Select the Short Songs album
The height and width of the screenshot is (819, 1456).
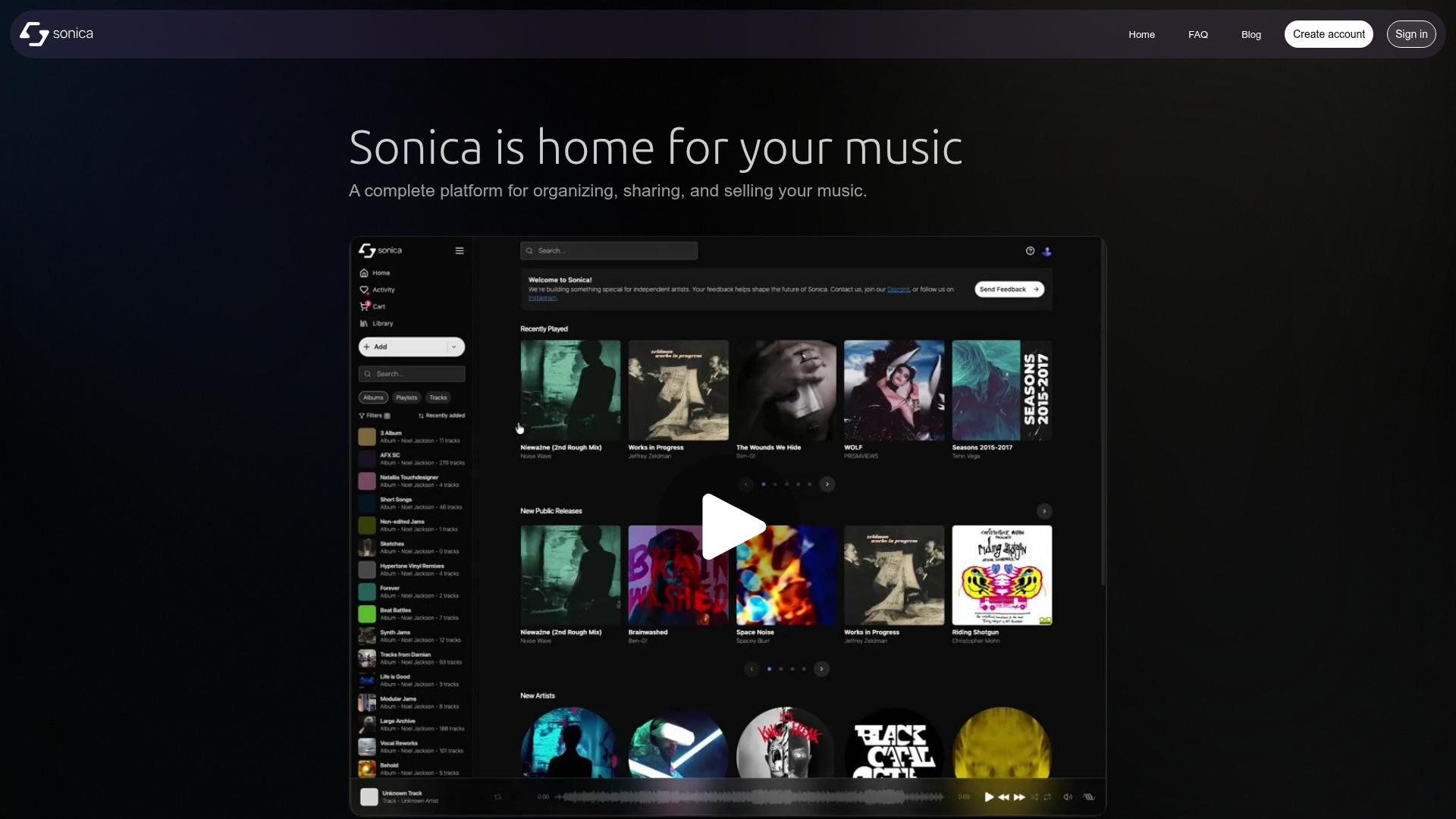click(412, 504)
